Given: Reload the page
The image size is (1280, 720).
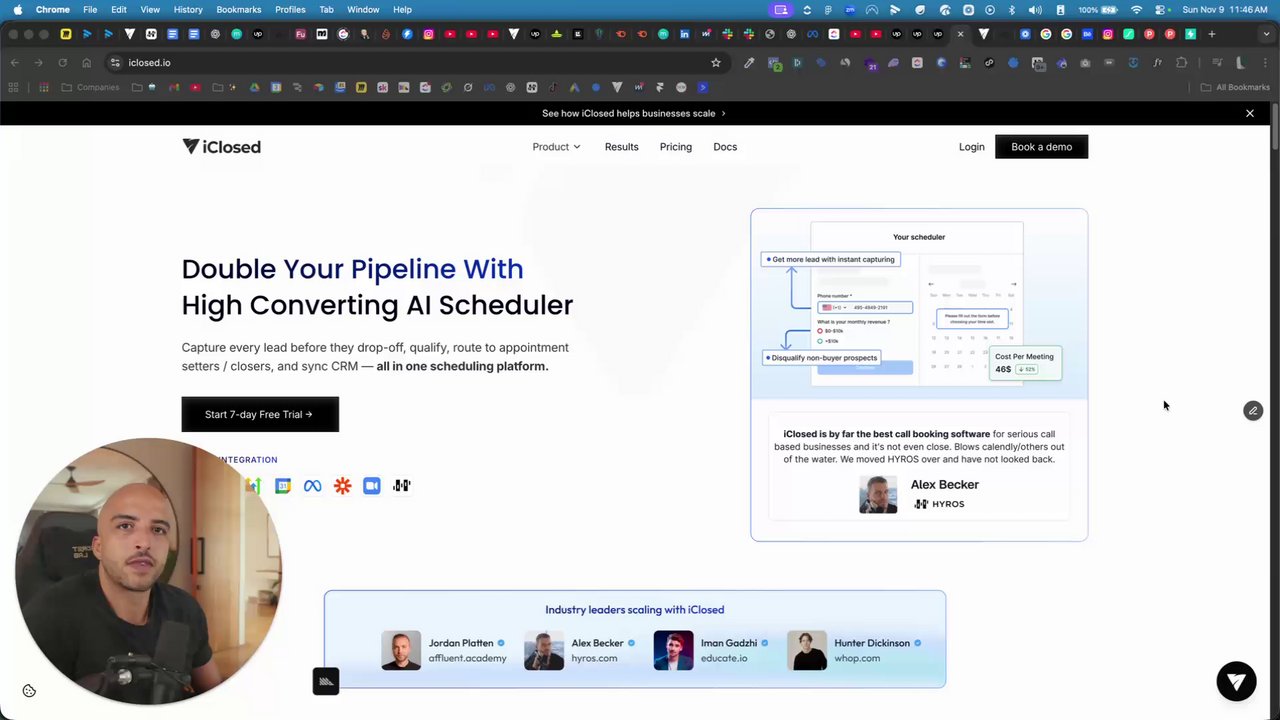Looking at the screenshot, I should point(62,62).
